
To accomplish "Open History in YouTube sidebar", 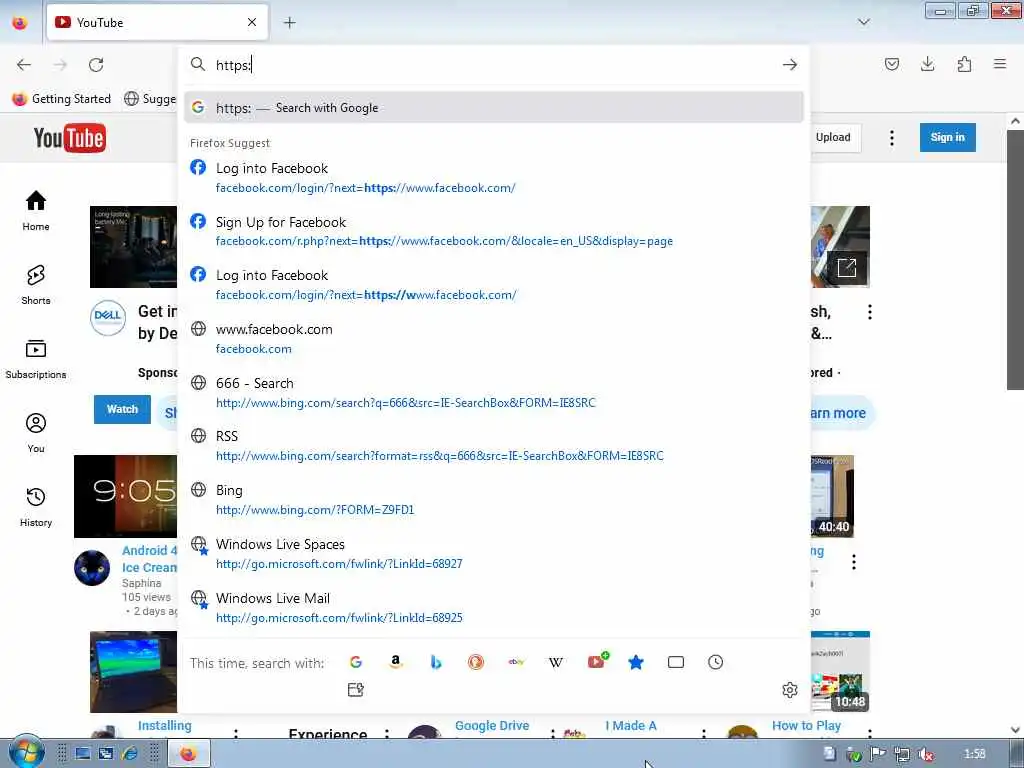I will 36,507.
